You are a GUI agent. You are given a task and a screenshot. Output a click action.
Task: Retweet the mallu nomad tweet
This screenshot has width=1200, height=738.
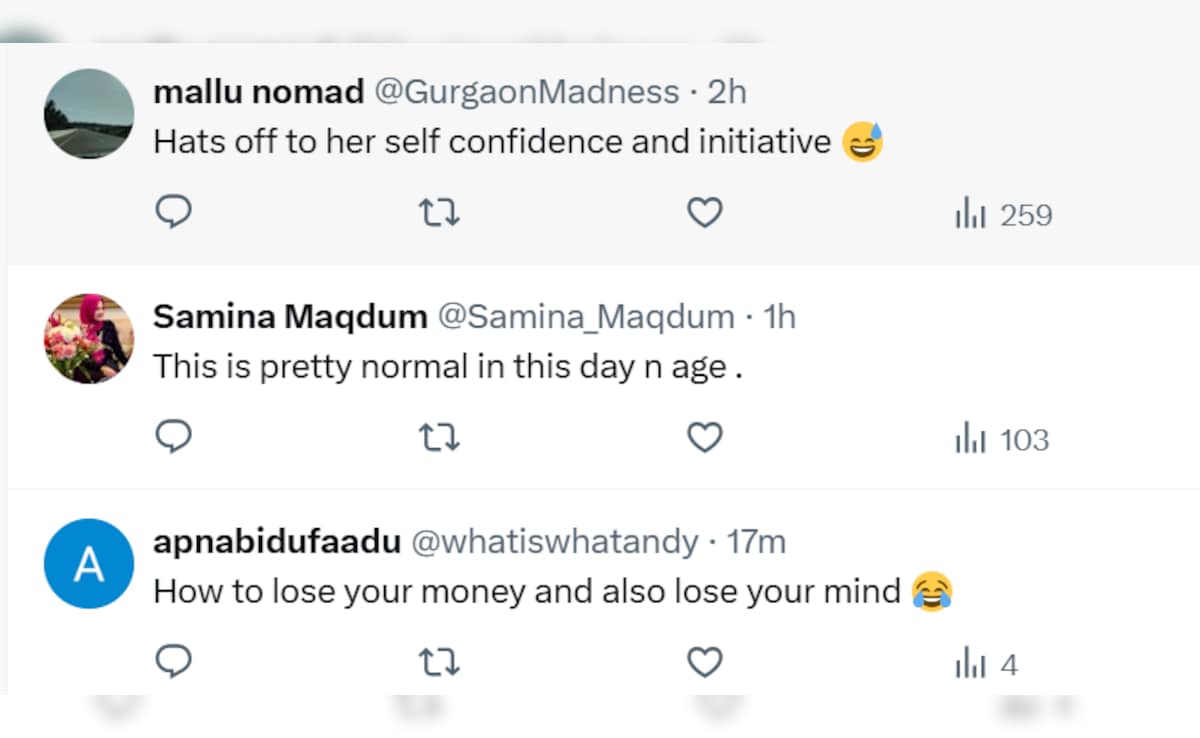click(438, 212)
